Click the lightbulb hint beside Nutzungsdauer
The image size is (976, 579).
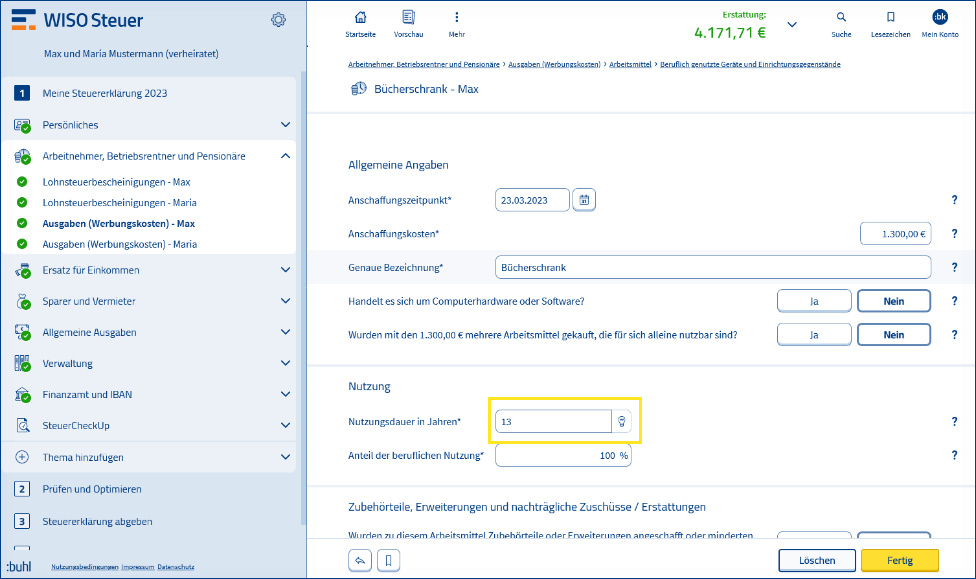coord(621,421)
